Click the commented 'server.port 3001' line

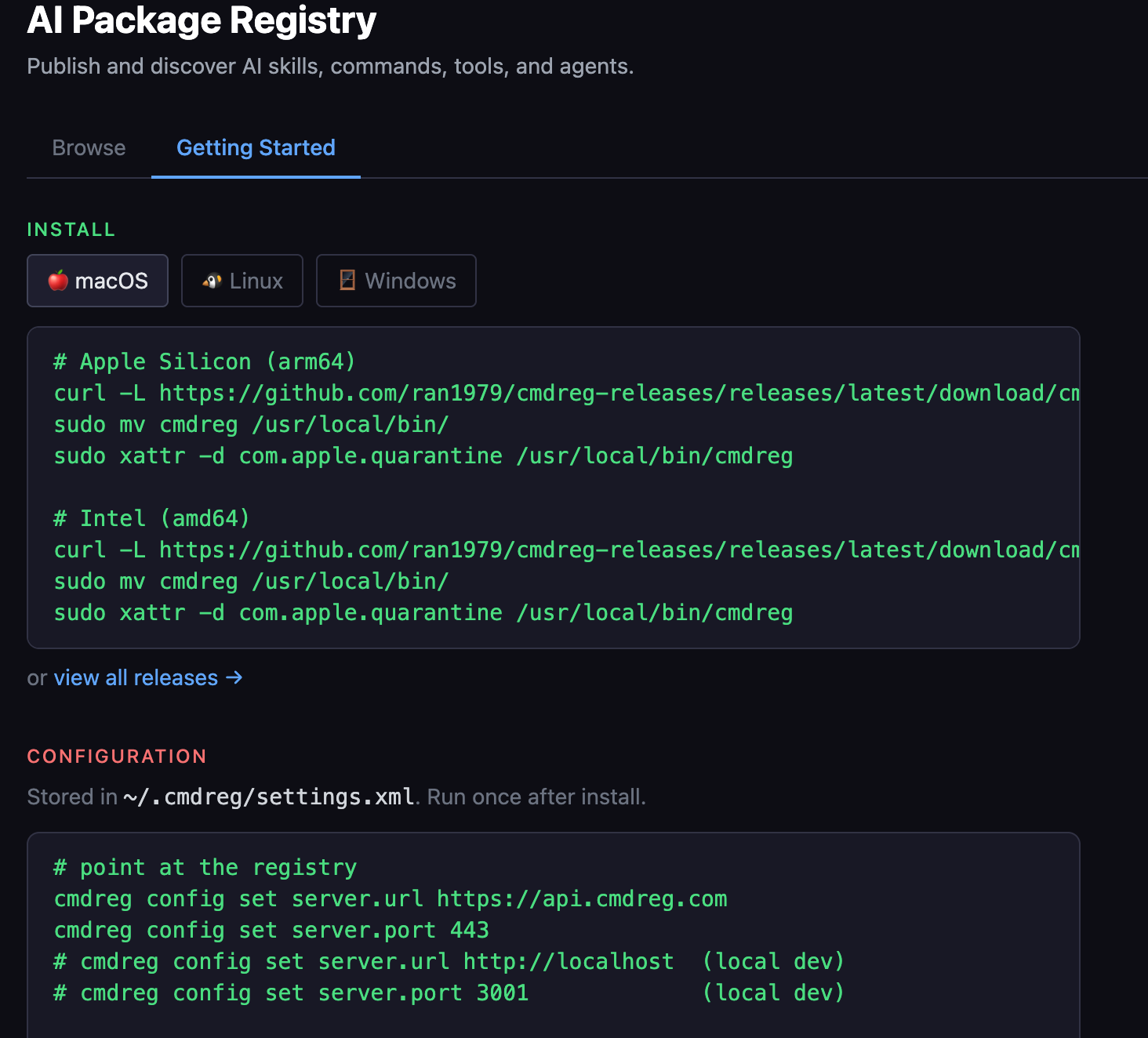coord(449,993)
